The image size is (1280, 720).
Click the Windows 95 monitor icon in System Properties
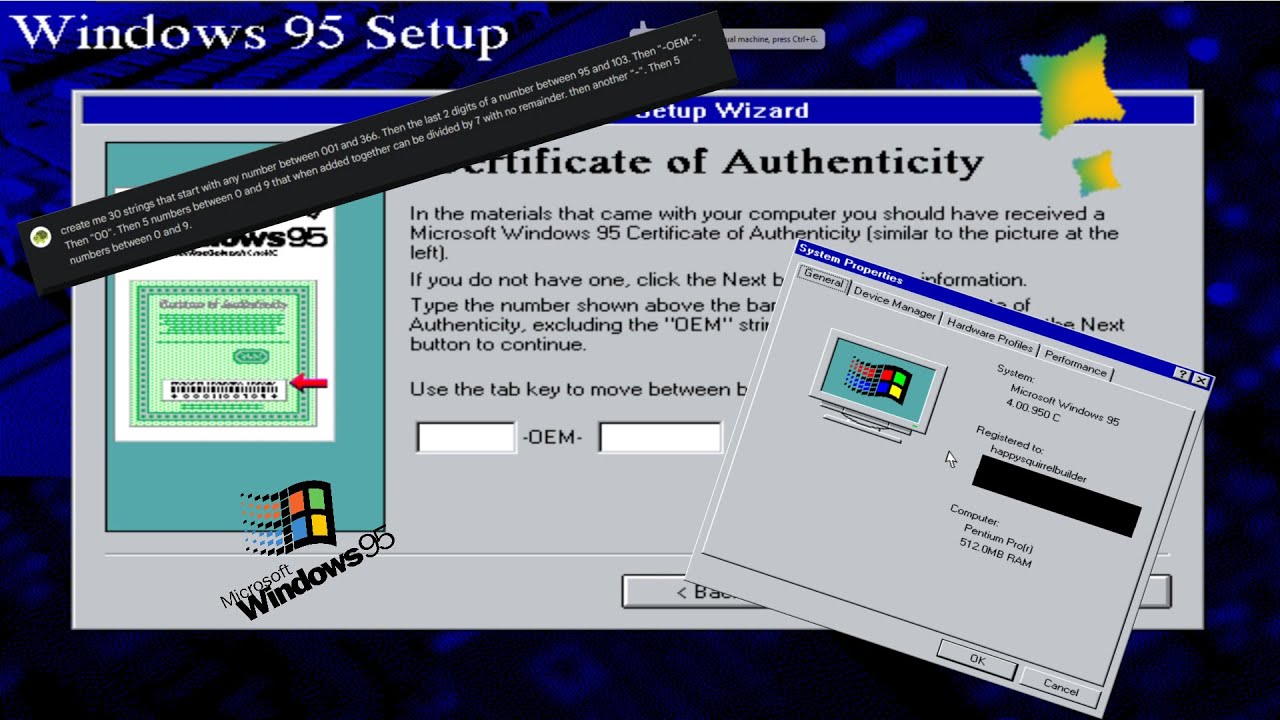(x=875, y=385)
